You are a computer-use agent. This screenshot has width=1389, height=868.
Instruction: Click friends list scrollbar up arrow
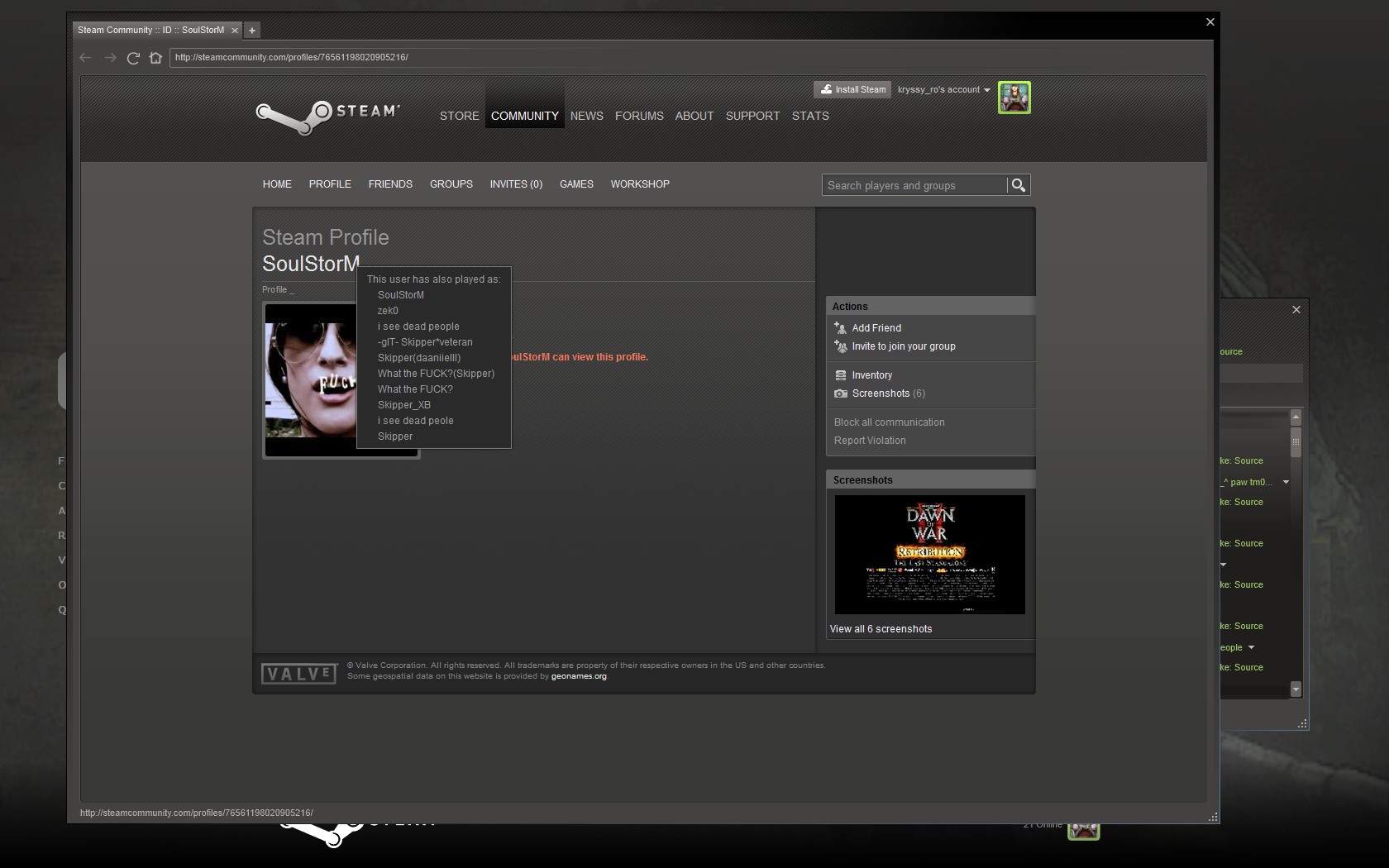coord(1296,417)
